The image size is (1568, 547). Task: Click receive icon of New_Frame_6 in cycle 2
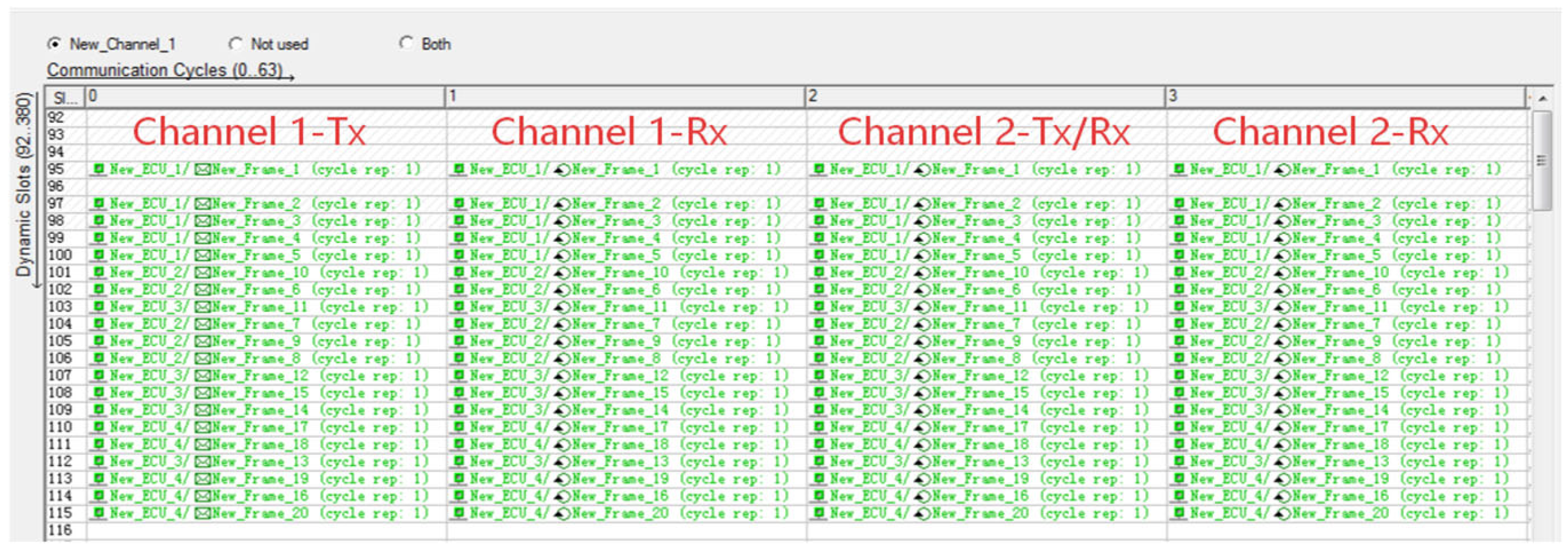tap(923, 289)
